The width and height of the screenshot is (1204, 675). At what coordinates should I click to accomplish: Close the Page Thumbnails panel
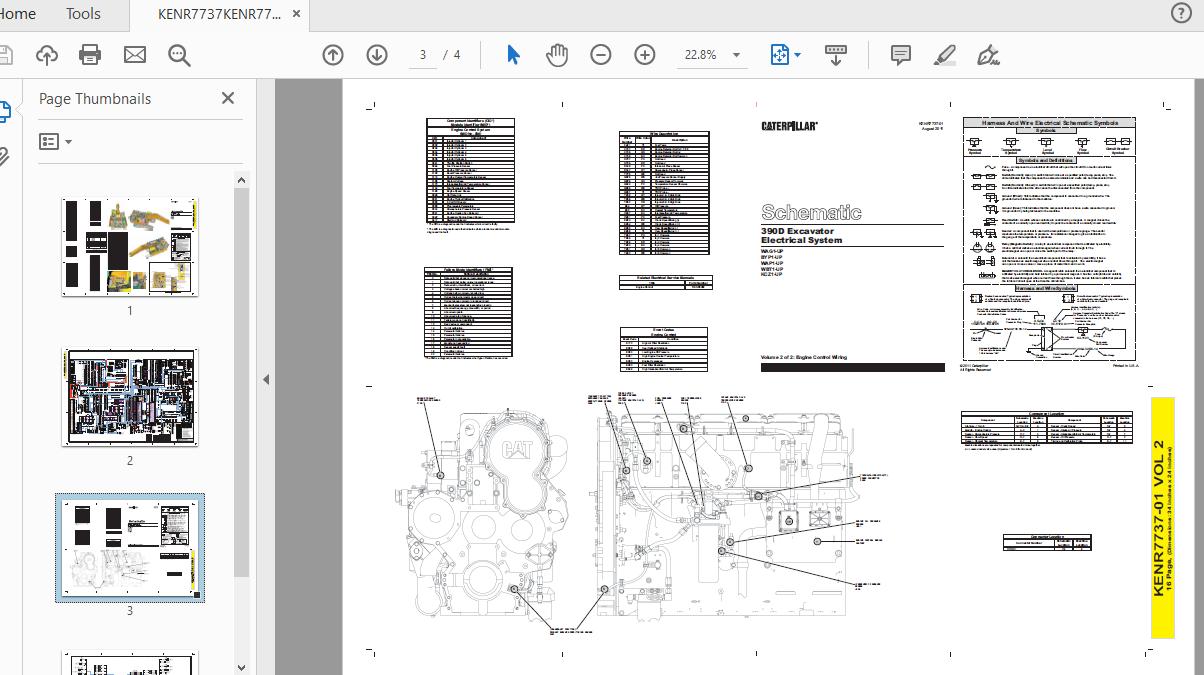[x=228, y=98]
